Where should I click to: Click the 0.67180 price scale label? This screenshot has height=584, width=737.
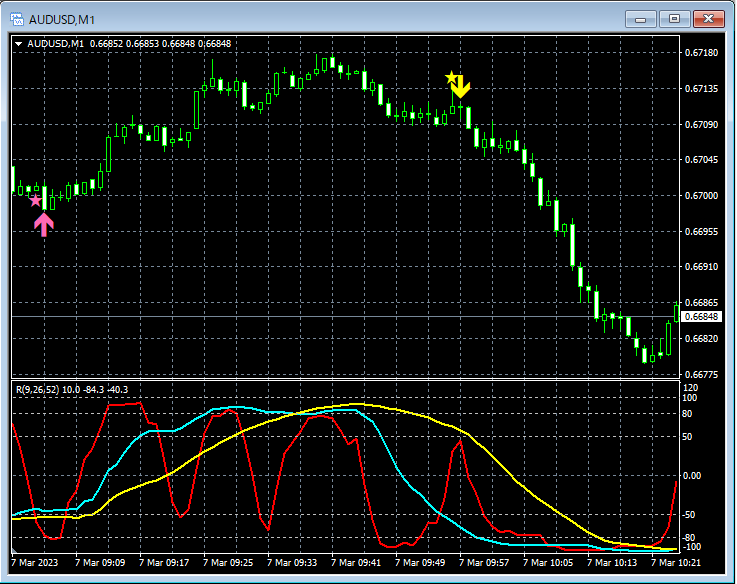[x=702, y=53]
